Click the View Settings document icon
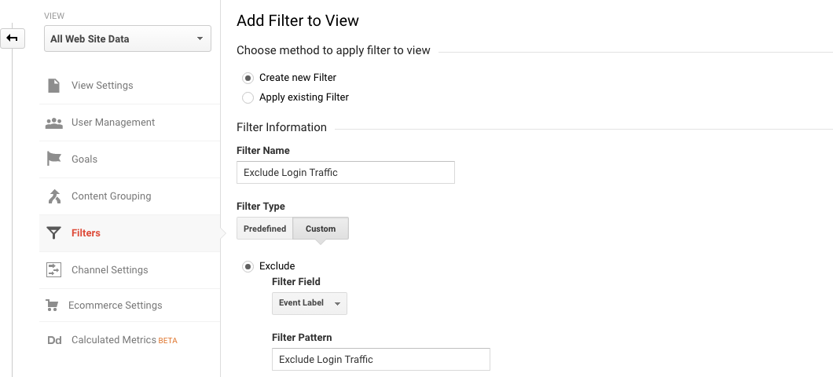 click(x=54, y=85)
